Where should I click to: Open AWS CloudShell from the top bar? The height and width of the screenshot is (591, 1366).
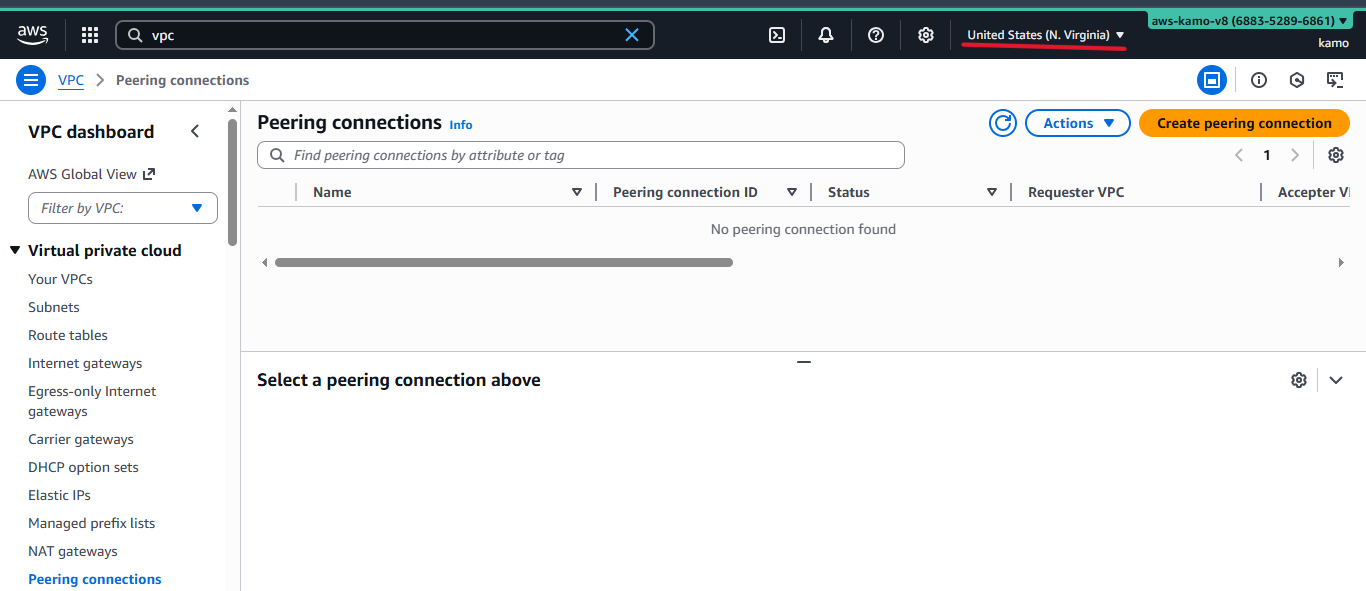777,34
